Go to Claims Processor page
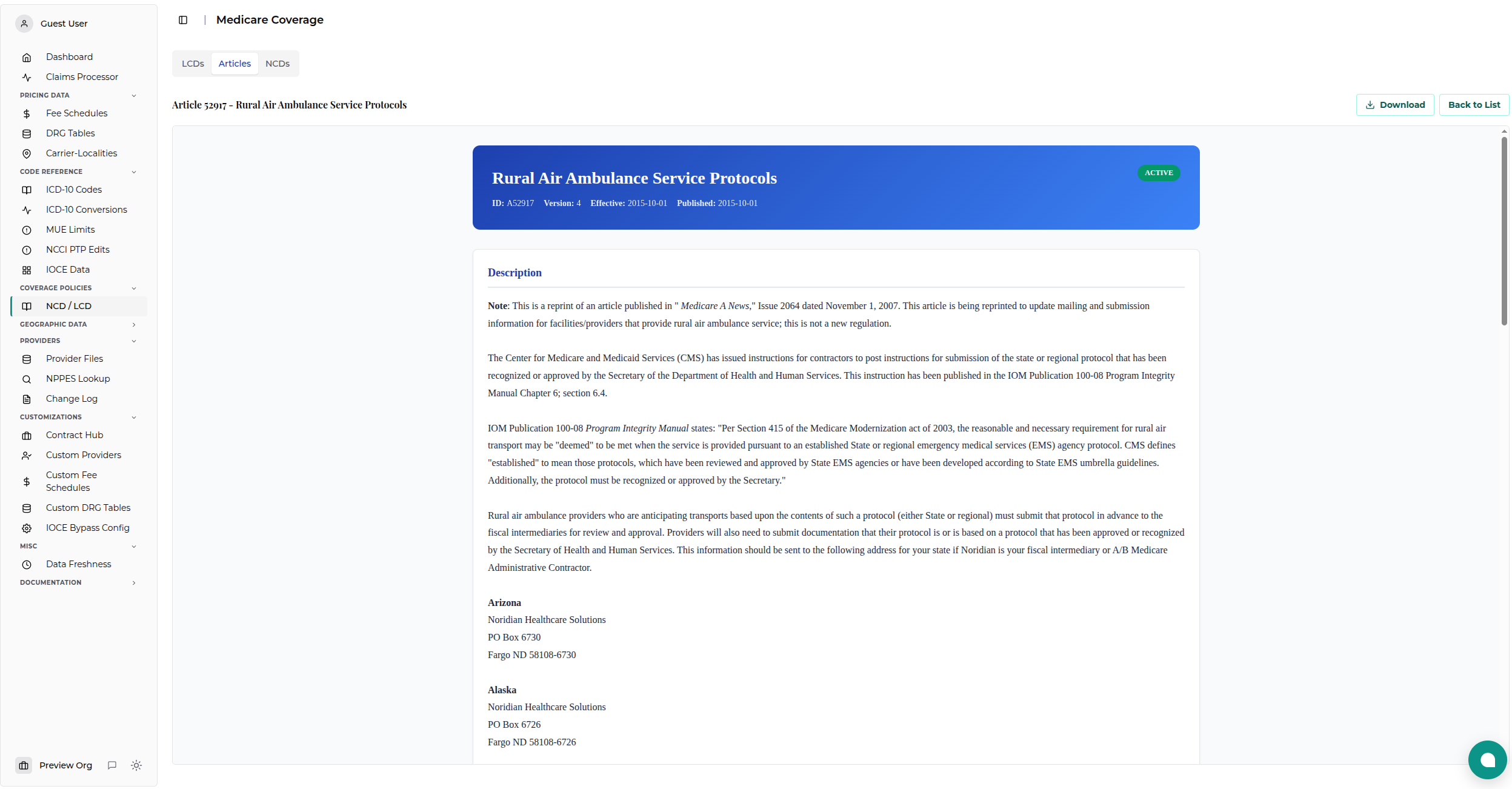This screenshot has width=1512, height=789. point(79,77)
